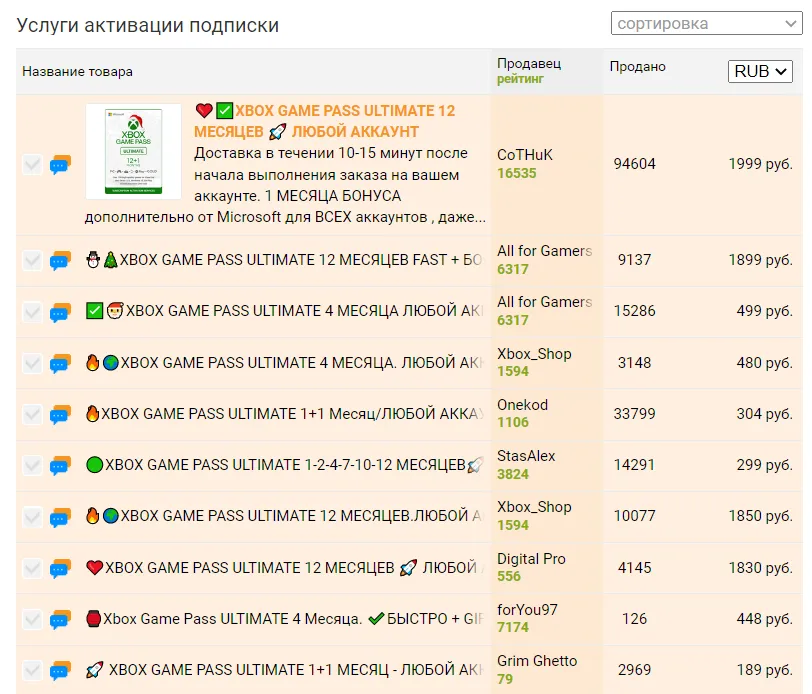Click seller name CoTHuK
Image resolution: width=812 pixels, height=694 pixels.
tap(525, 155)
